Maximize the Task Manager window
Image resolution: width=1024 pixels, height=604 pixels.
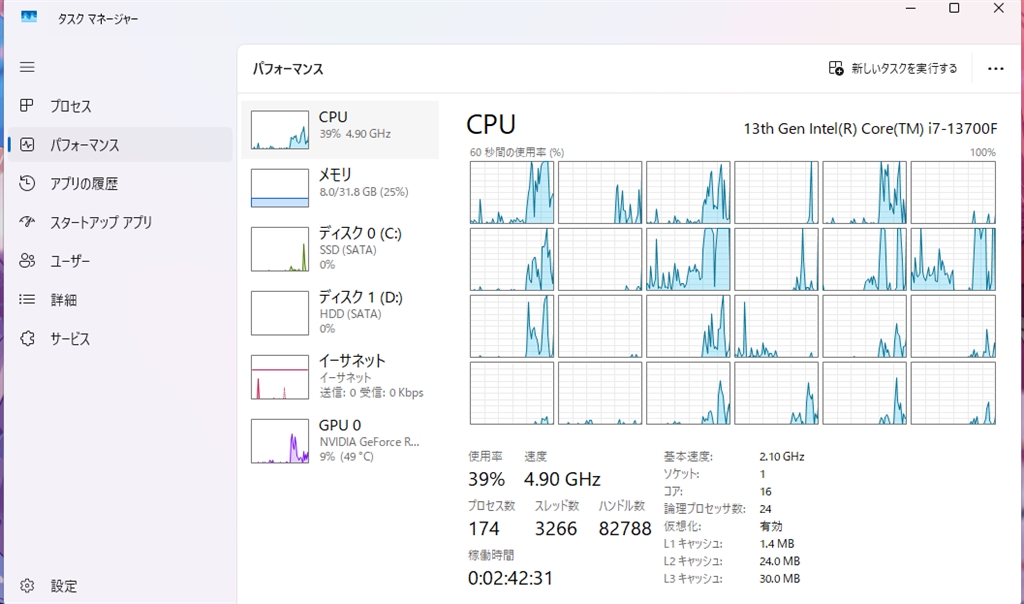tap(954, 9)
